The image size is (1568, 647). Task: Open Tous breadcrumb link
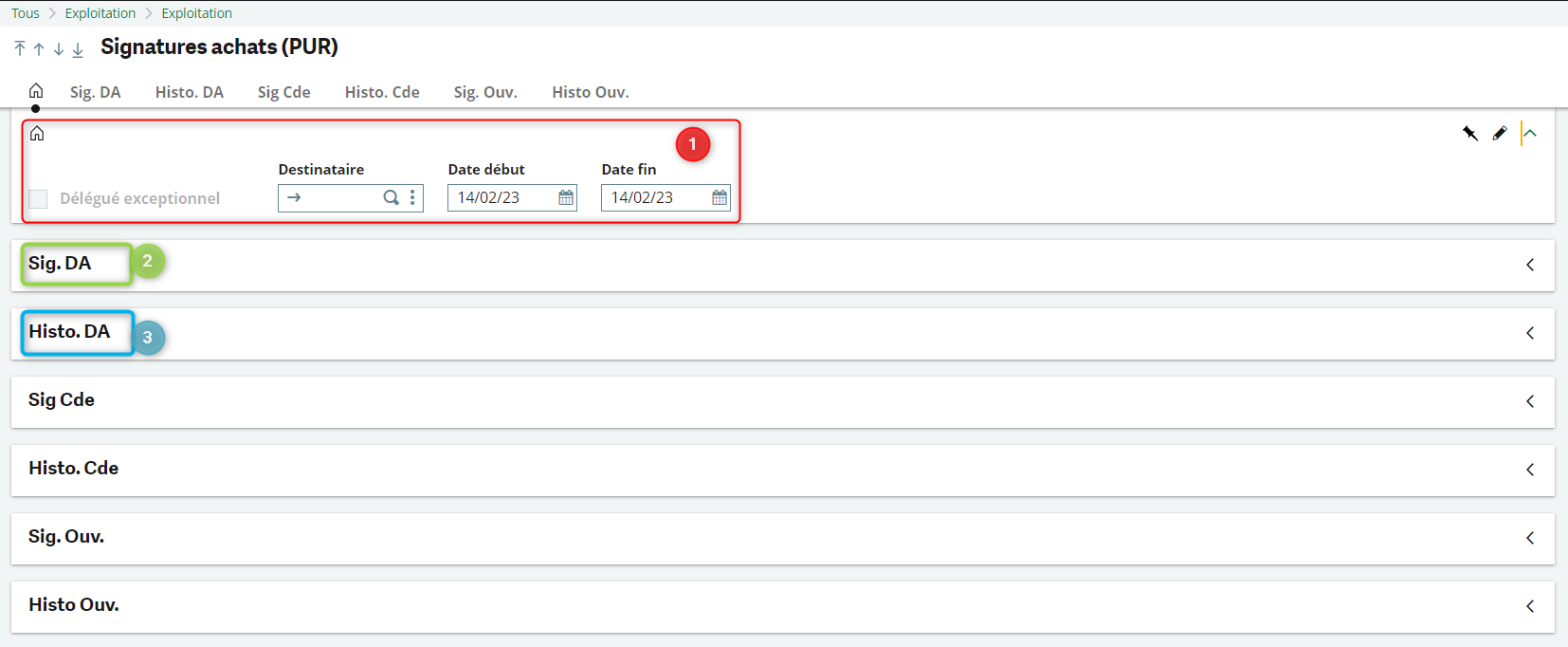(x=26, y=13)
